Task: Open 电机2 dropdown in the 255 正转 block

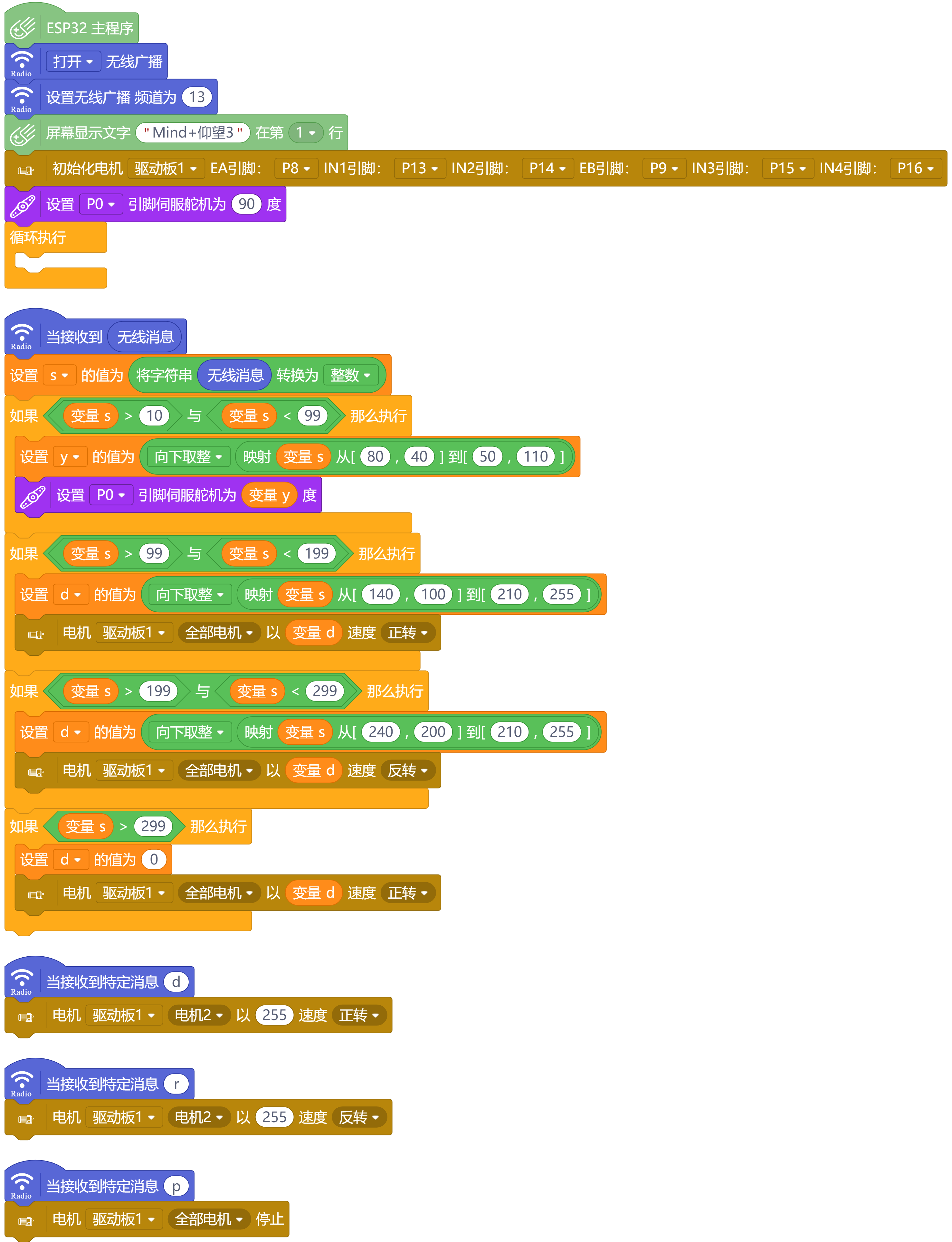Action: (x=199, y=1015)
